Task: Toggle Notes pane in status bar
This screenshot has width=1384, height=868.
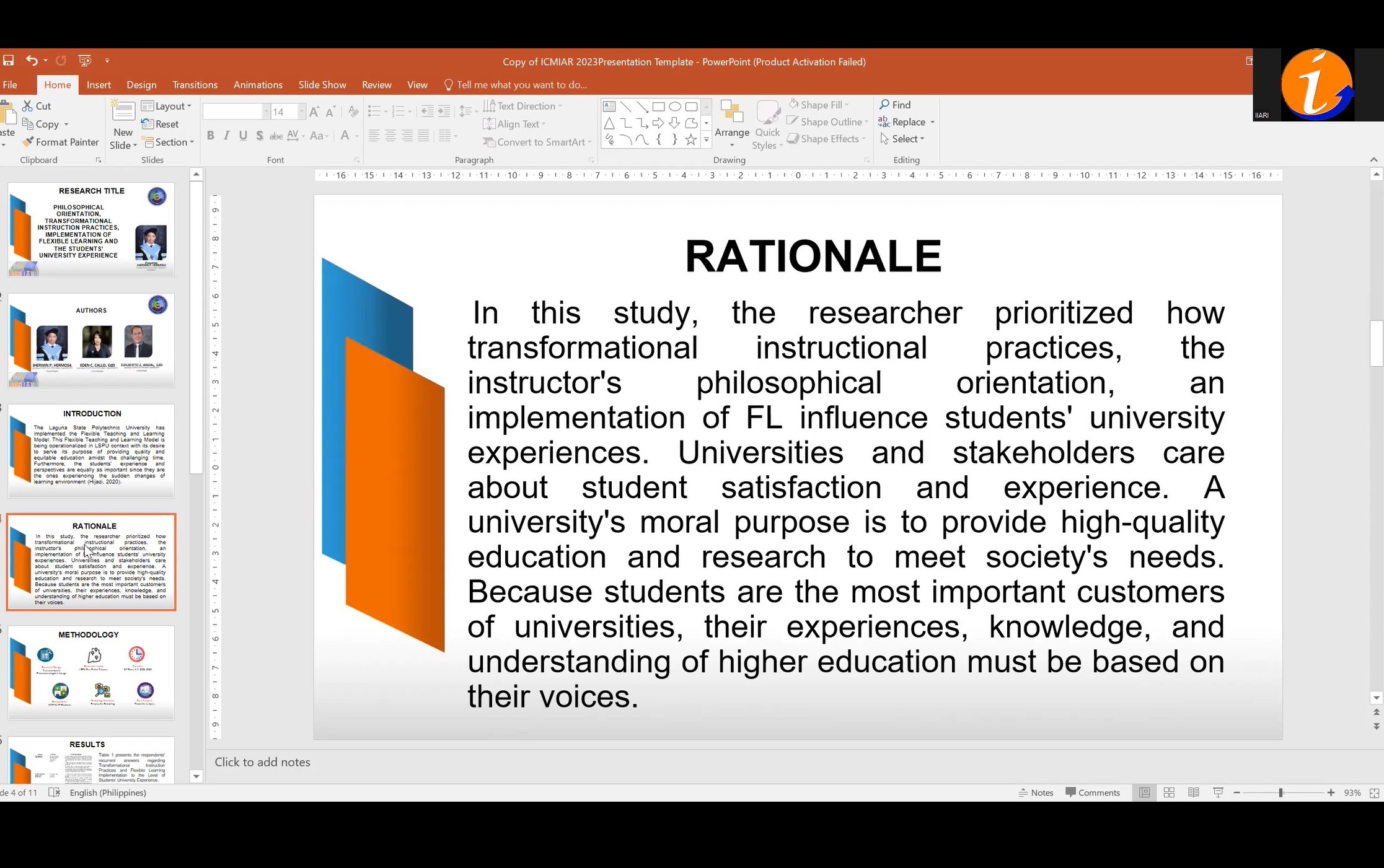Action: click(1036, 792)
